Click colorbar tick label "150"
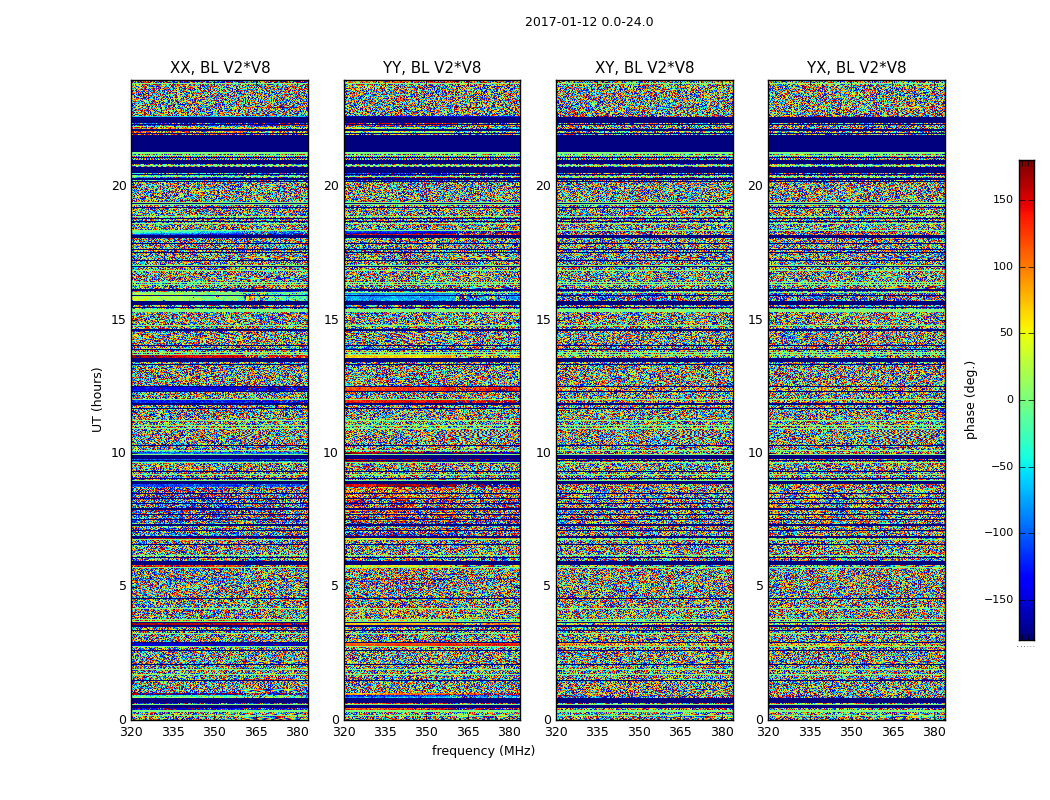Viewport: 1050px width, 800px height. click(1003, 199)
